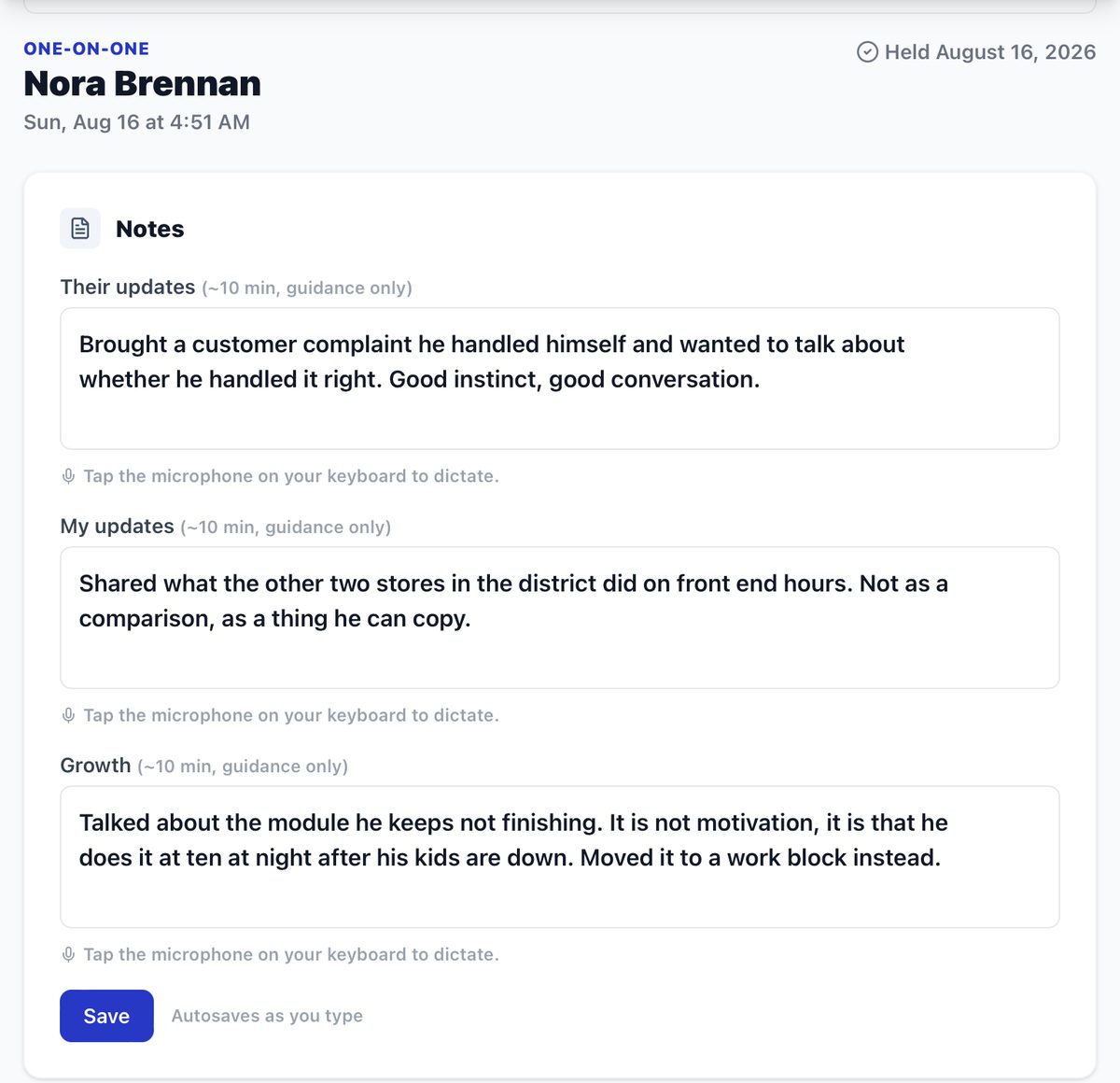Click the Their updates field label
The width and height of the screenshot is (1120, 1083).
tap(128, 287)
